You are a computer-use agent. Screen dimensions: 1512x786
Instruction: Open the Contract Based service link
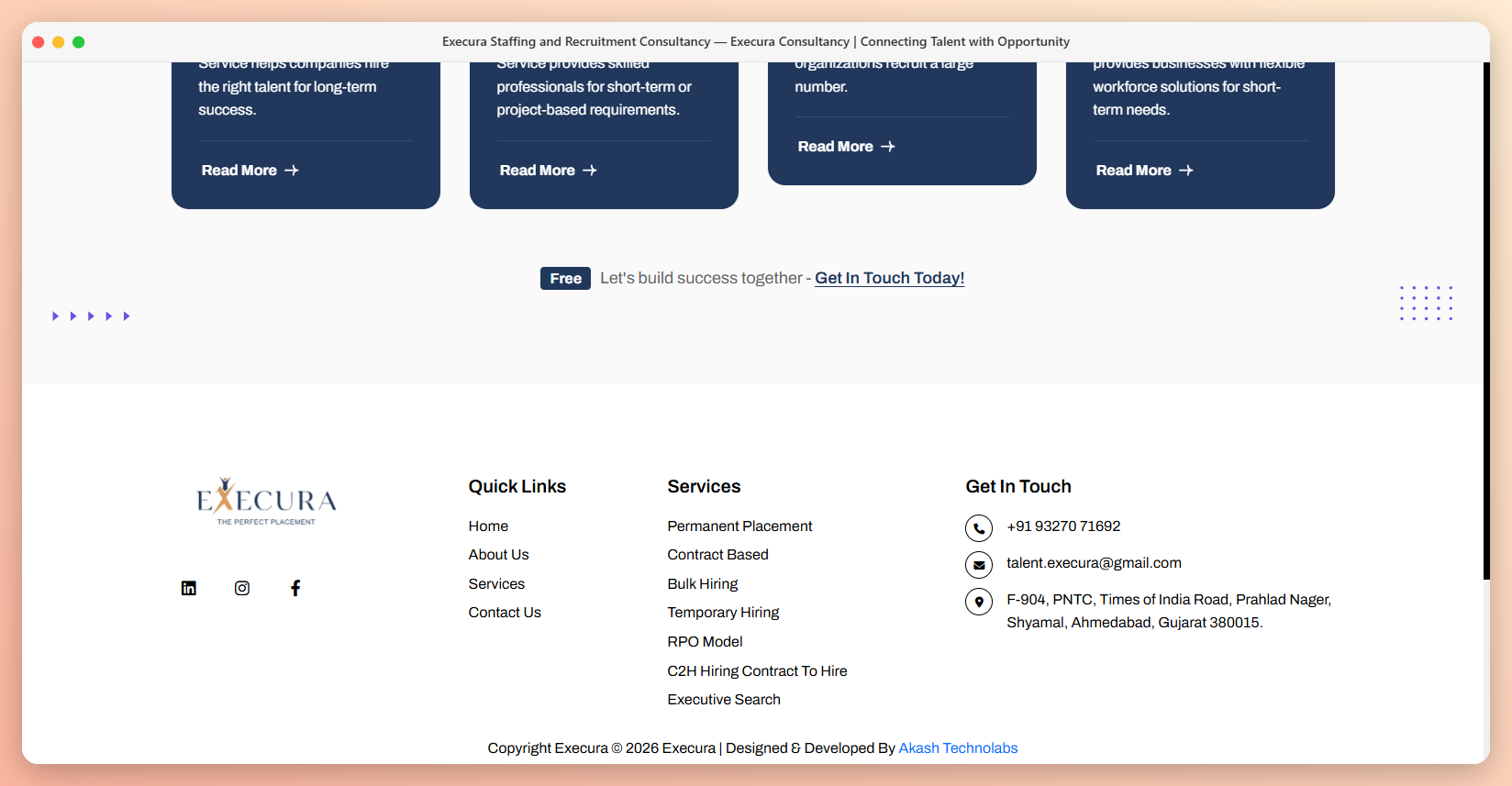pos(717,555)
